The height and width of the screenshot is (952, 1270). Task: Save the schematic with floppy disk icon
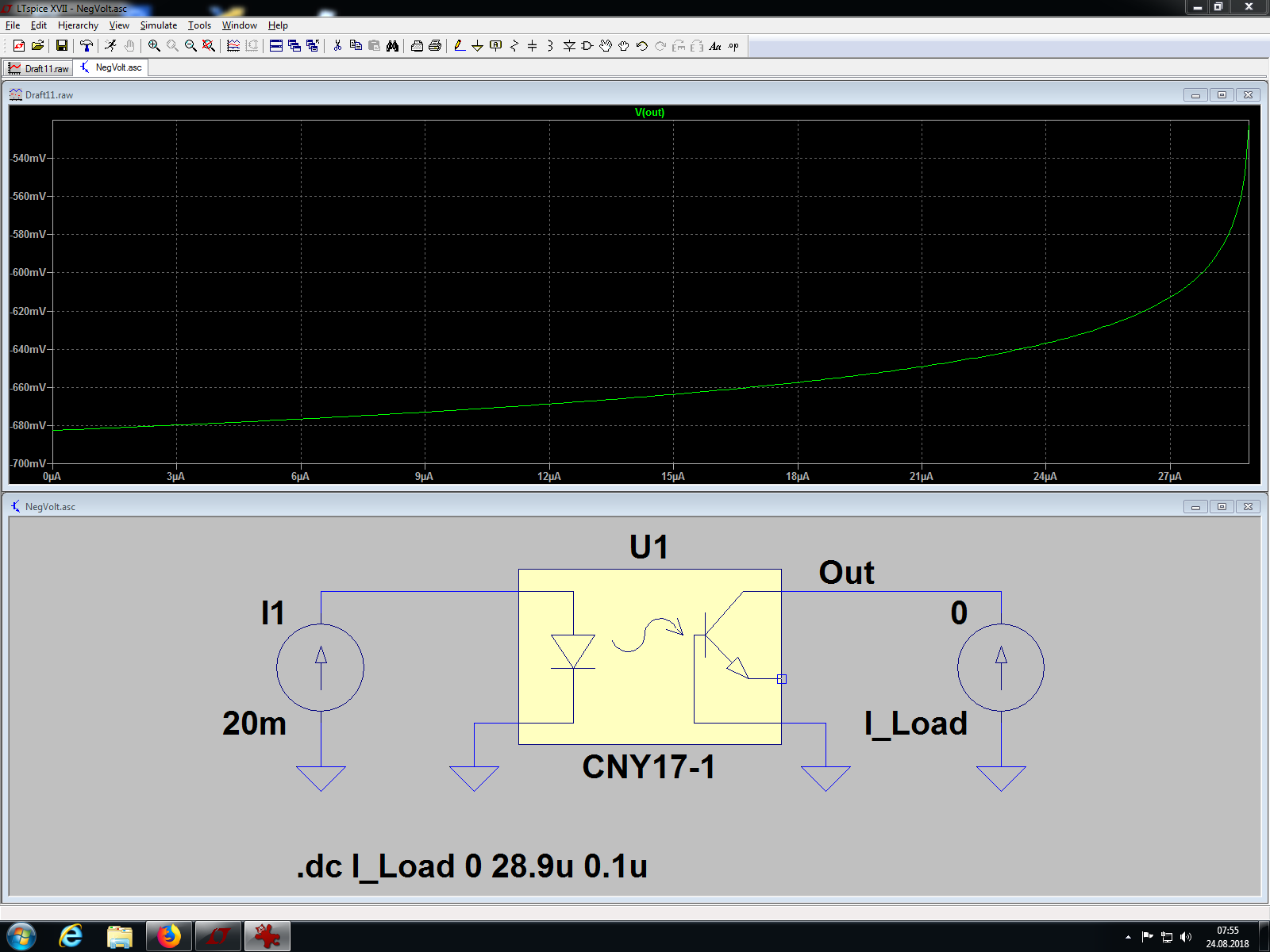pyautogui.click(x=62, y=46)
